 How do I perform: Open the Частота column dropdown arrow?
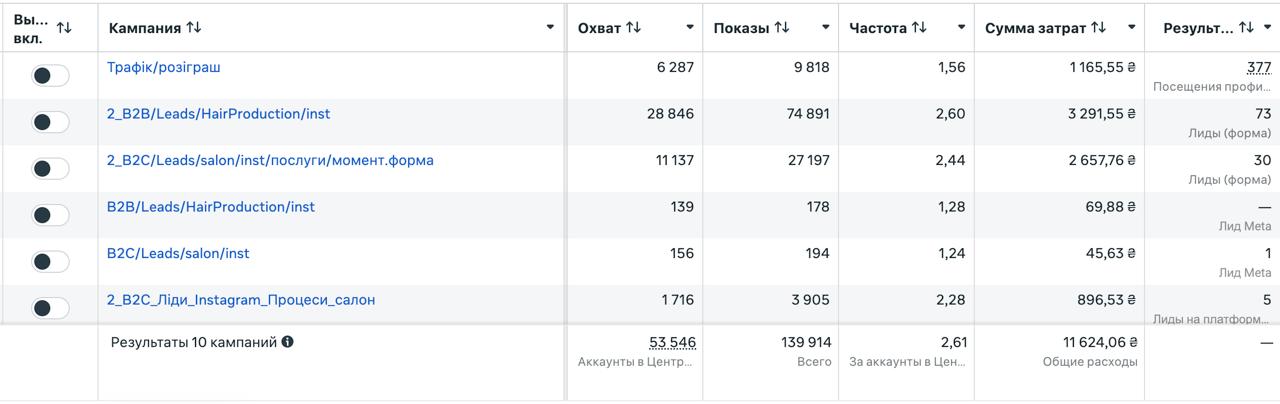pos(961,28)
